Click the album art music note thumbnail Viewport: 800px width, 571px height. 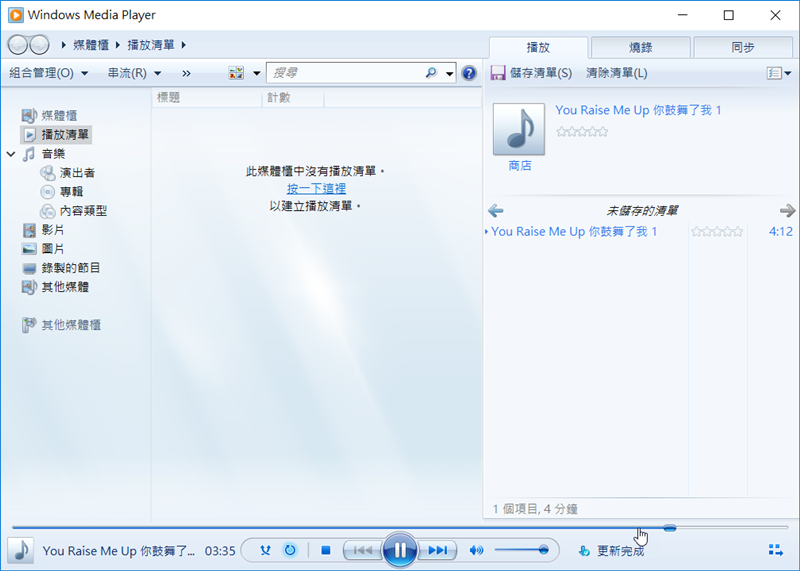pos(518,129)
